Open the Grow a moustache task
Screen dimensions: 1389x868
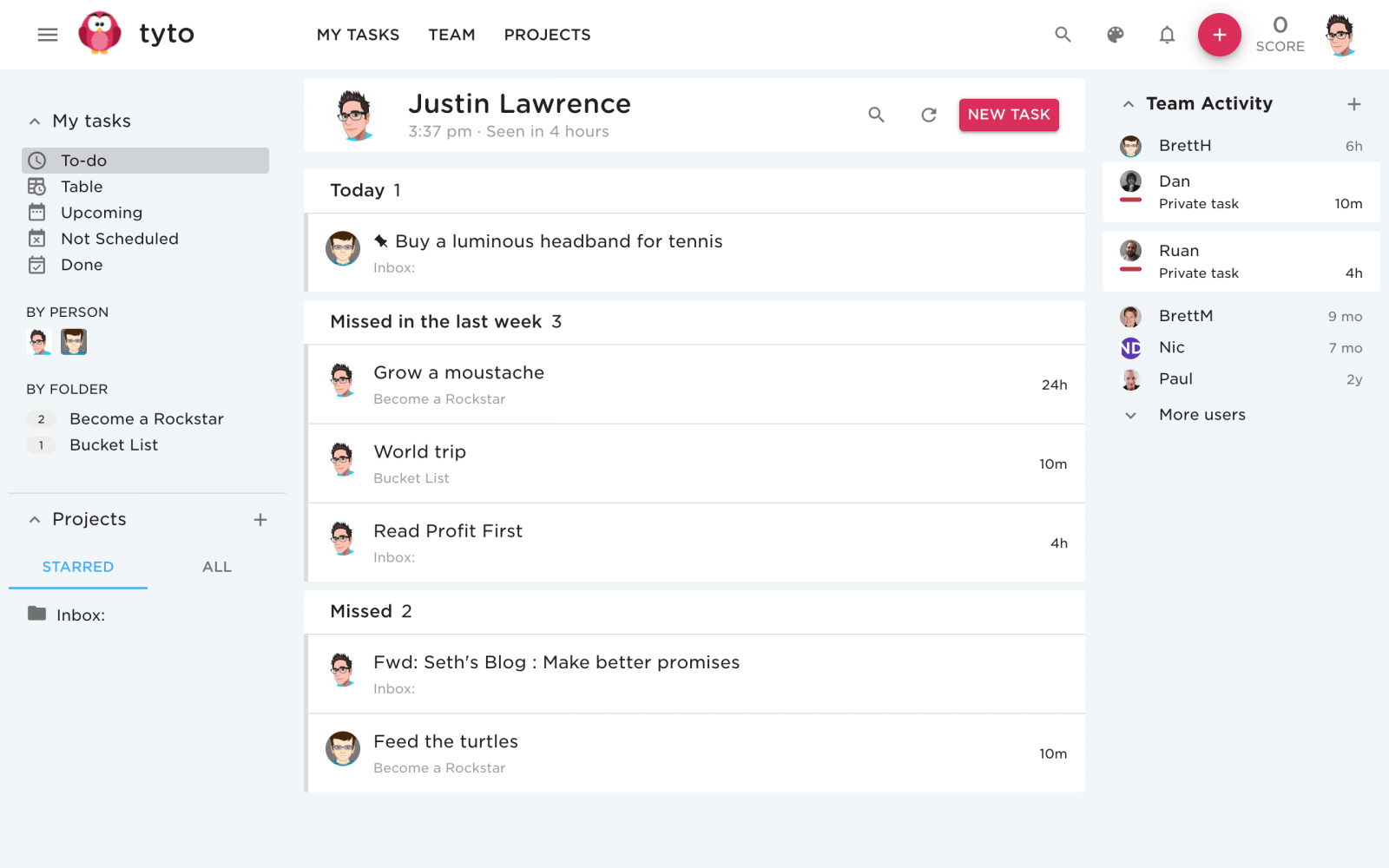click(459, 373)
